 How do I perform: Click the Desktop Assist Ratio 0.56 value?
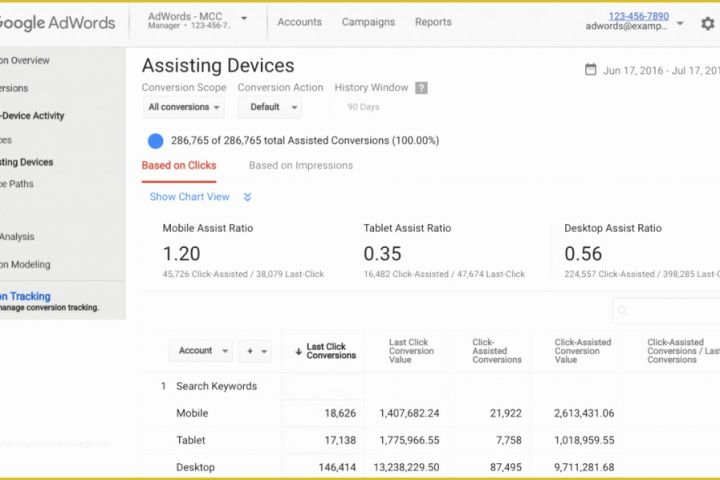pyautogui.click(x=583, y=254)
